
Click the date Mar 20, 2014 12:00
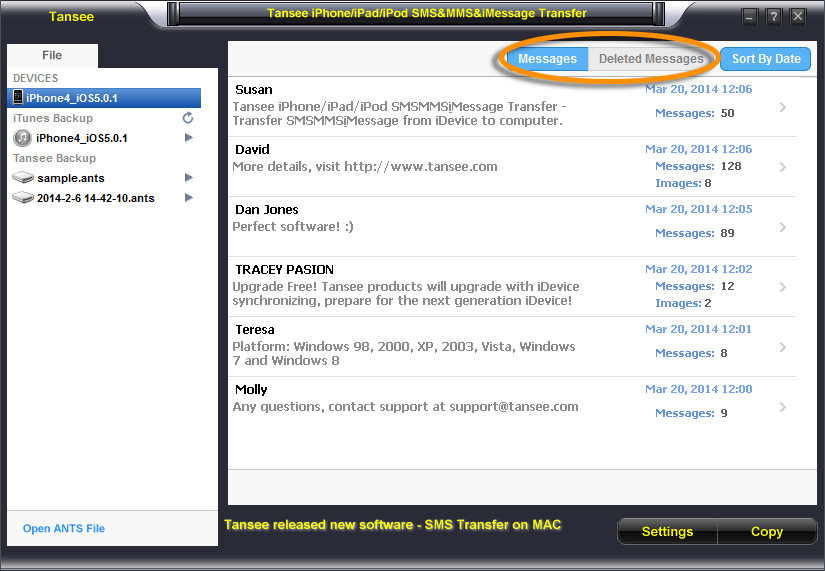click(698, 389)
